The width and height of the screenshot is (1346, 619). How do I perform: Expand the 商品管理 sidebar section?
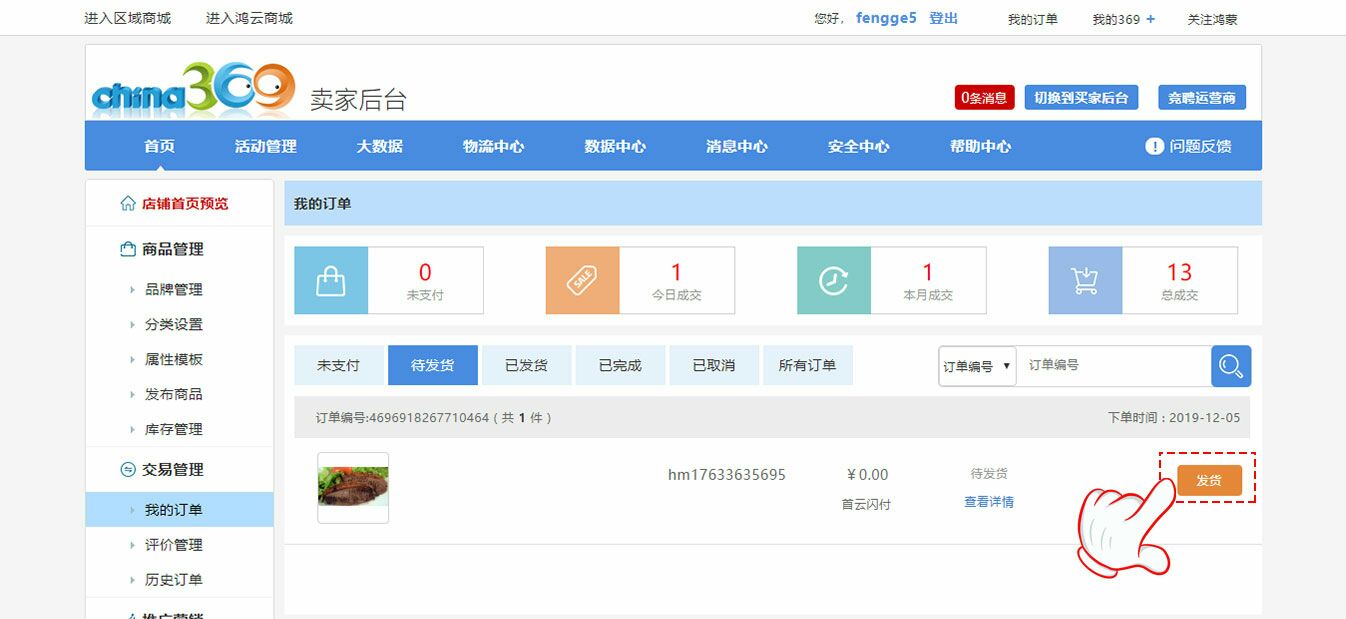tap(172, 249)
